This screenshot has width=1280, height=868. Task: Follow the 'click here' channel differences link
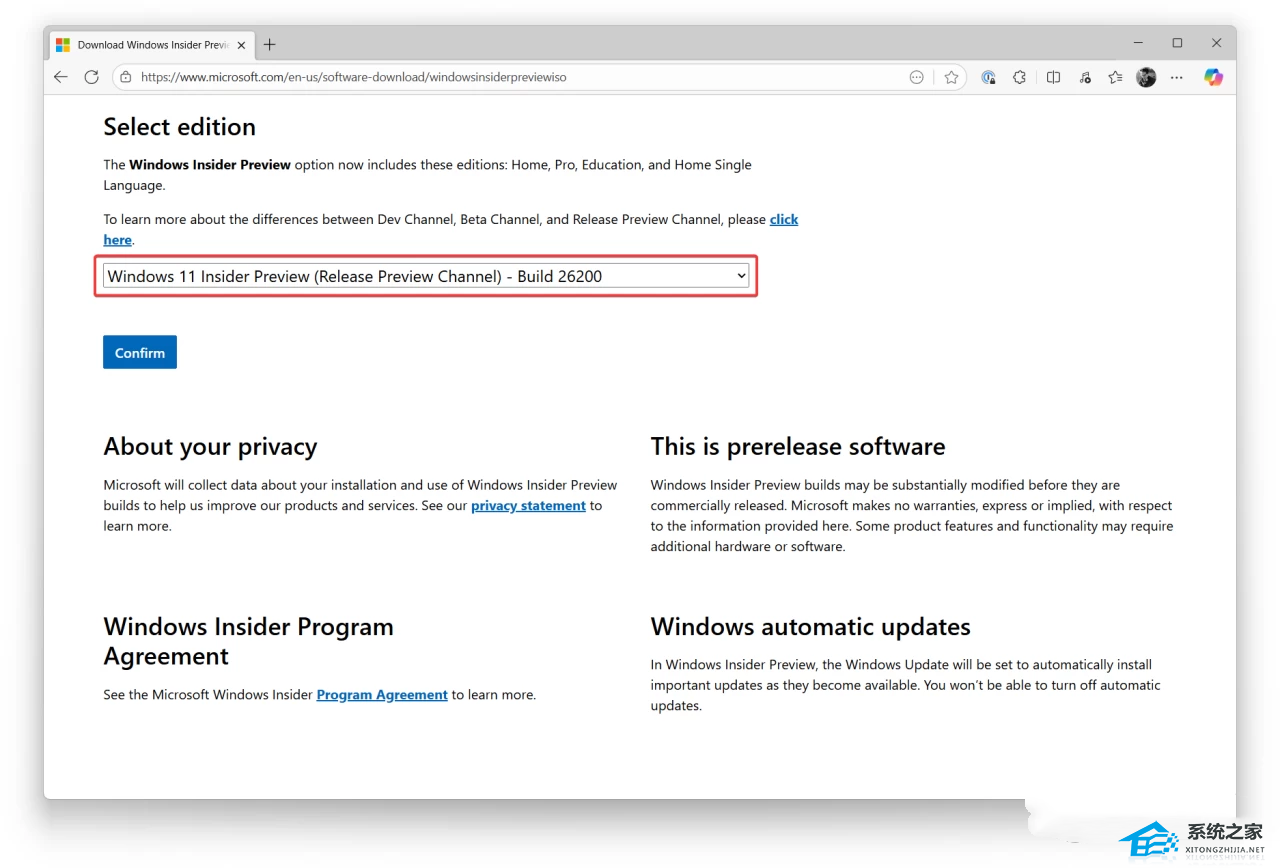pyautogui.click(x=783, y=220)
